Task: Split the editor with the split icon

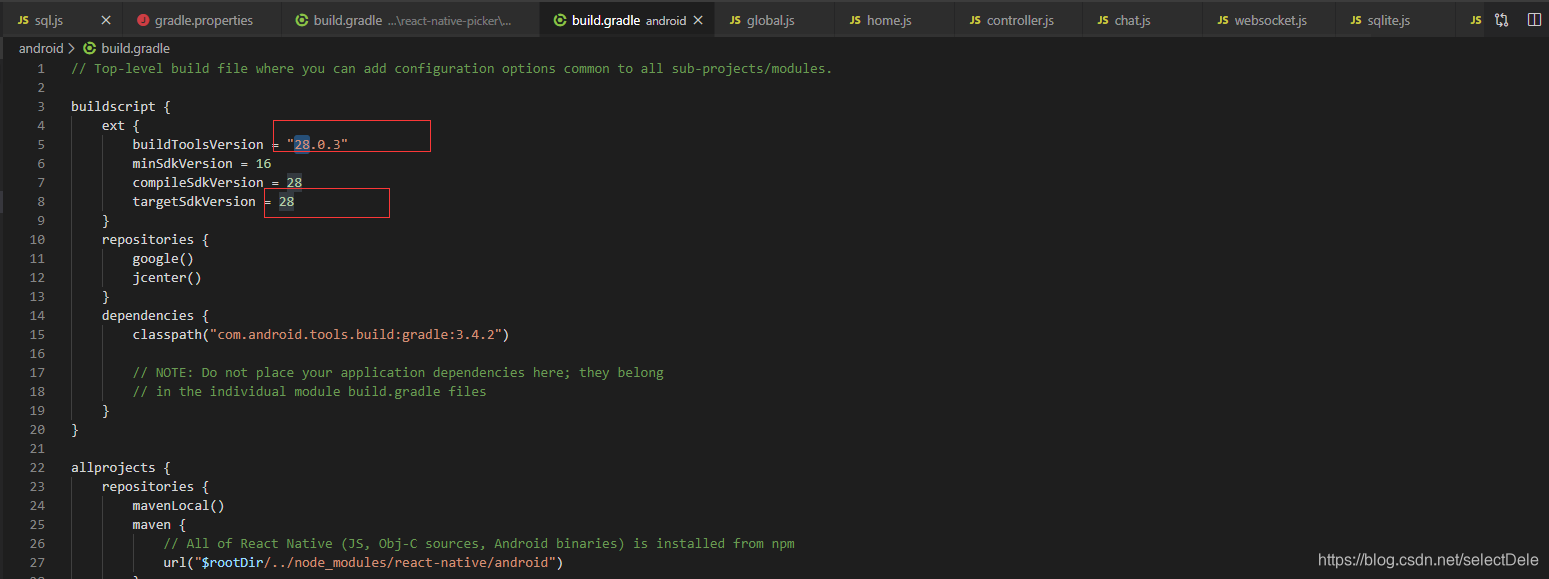Action: [x=1534, y=20]
